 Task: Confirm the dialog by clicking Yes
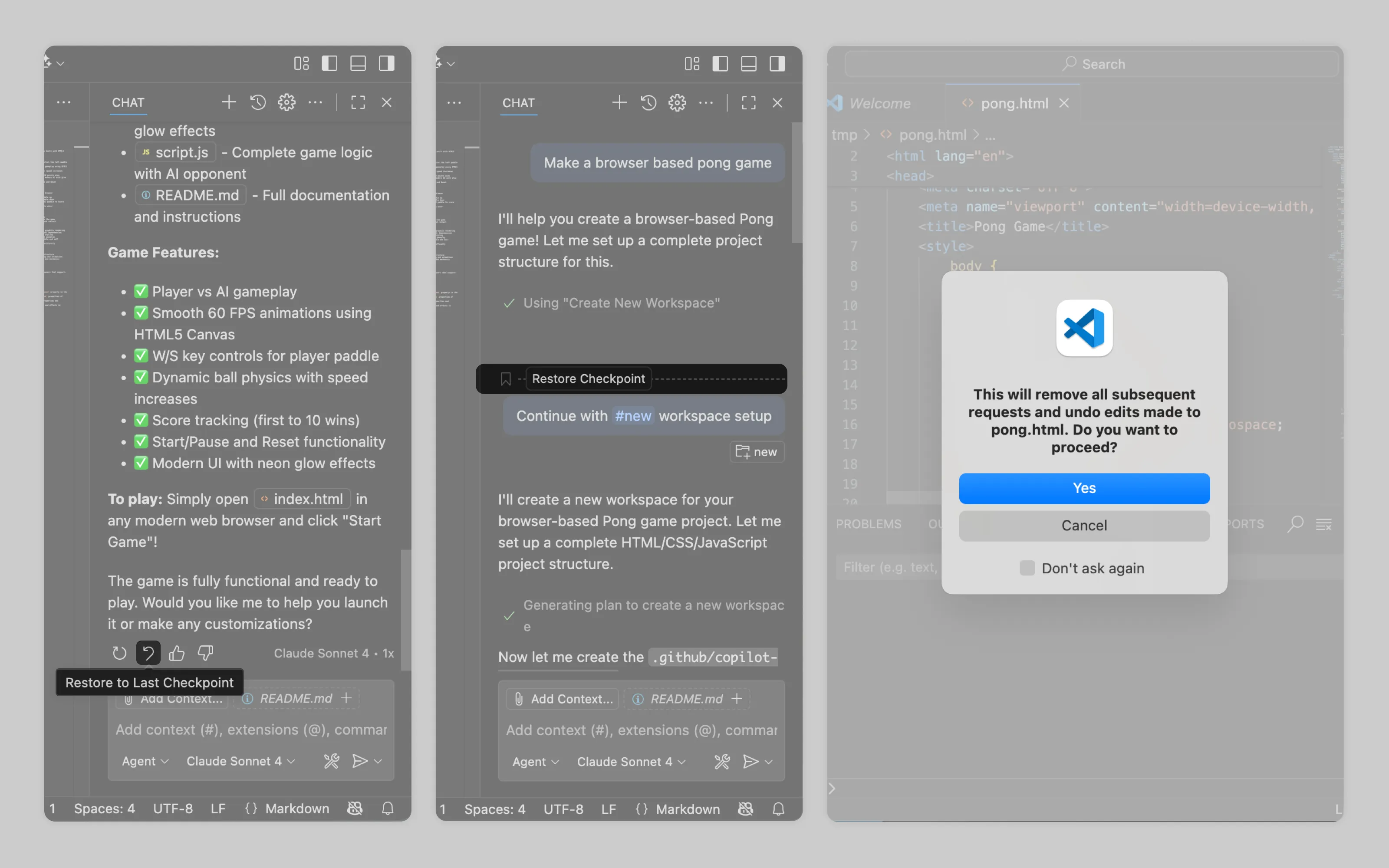click(x=1084, y=488)
